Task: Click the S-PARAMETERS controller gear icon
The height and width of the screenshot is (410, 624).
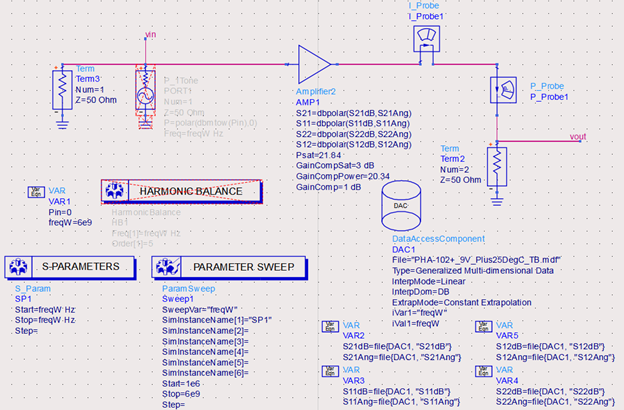Action: click(x=18, y=267)
